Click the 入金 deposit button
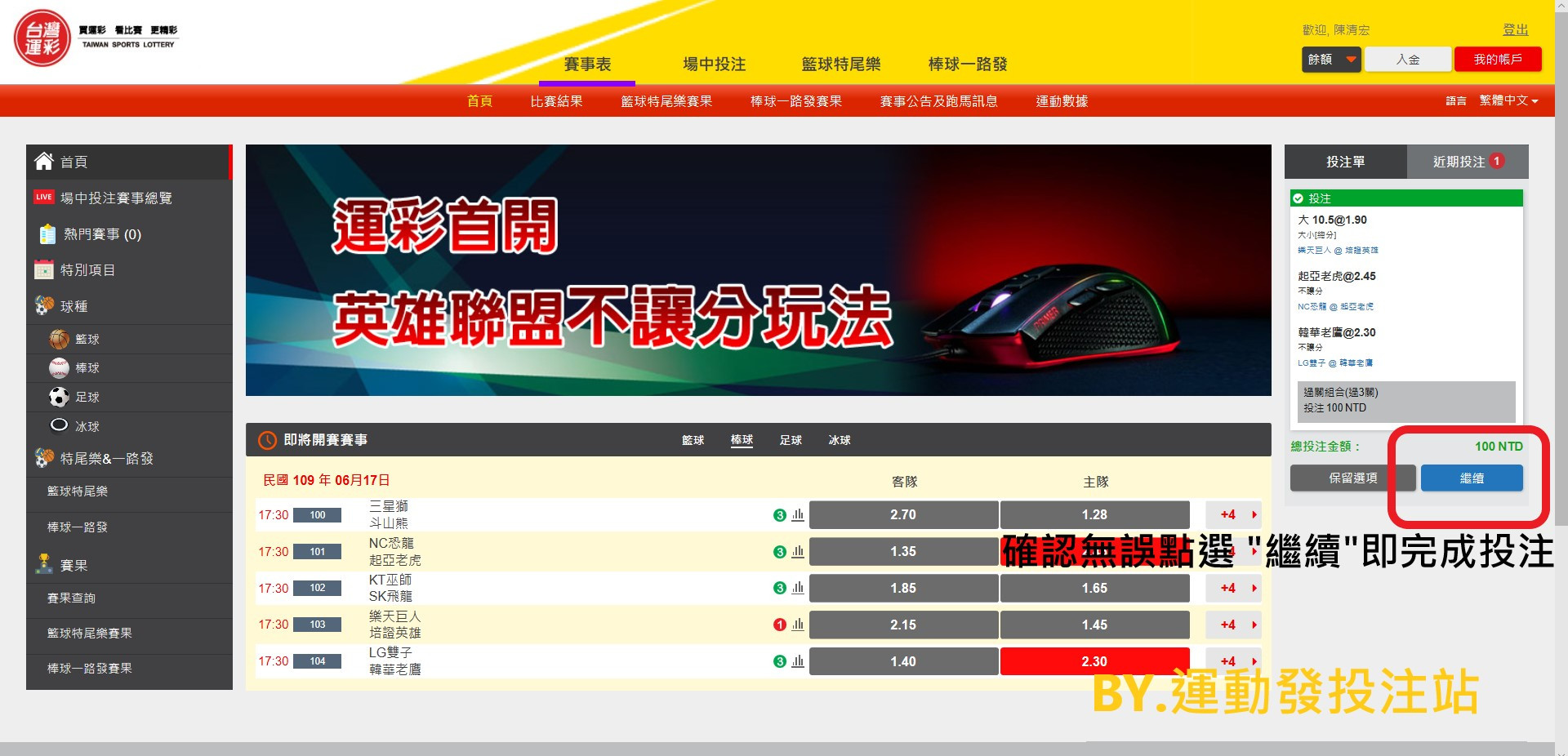The width and height of the screenshot is (1568, 756). coord(1408,60)
